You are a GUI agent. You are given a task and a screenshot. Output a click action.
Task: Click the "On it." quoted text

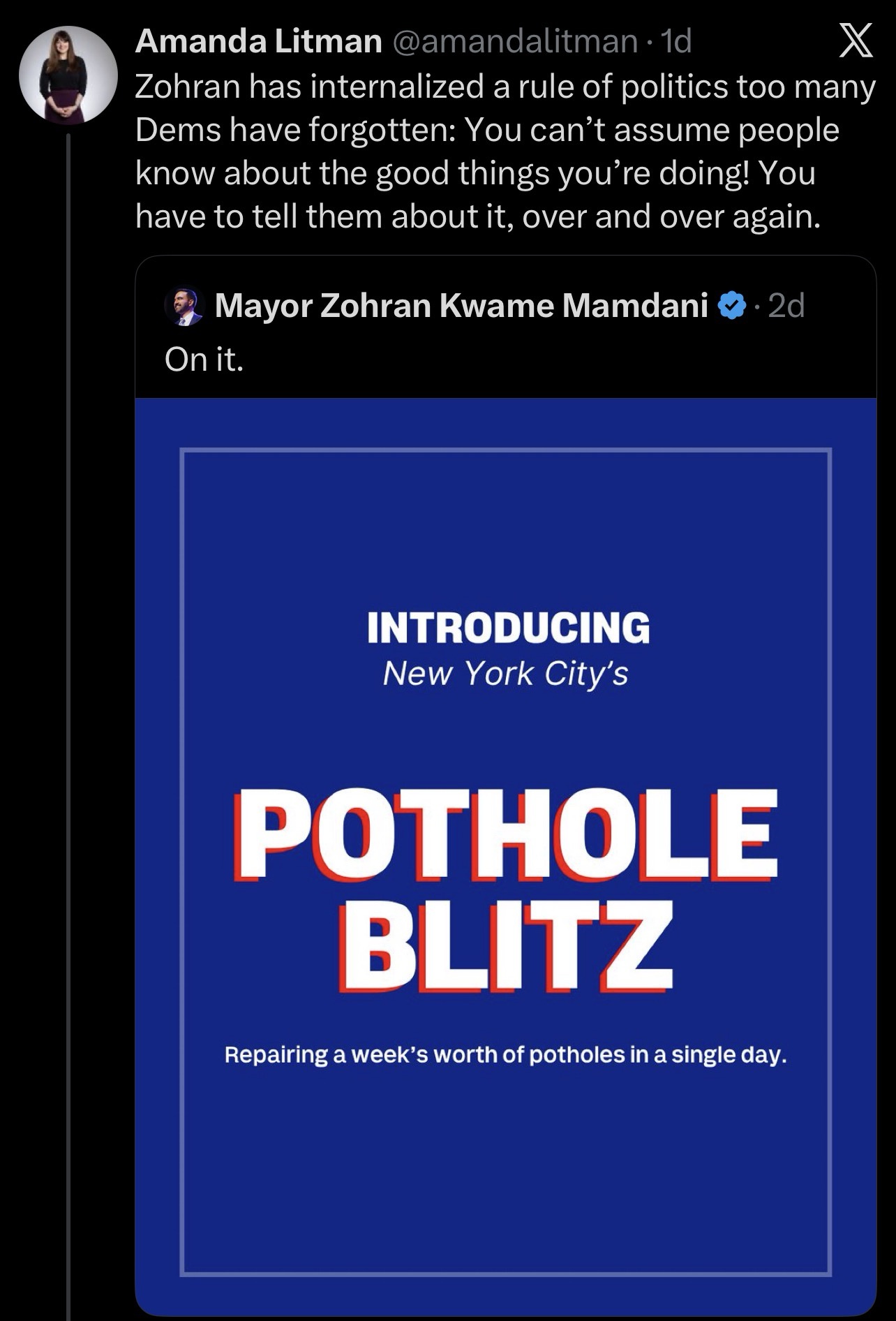click(204, 359)
